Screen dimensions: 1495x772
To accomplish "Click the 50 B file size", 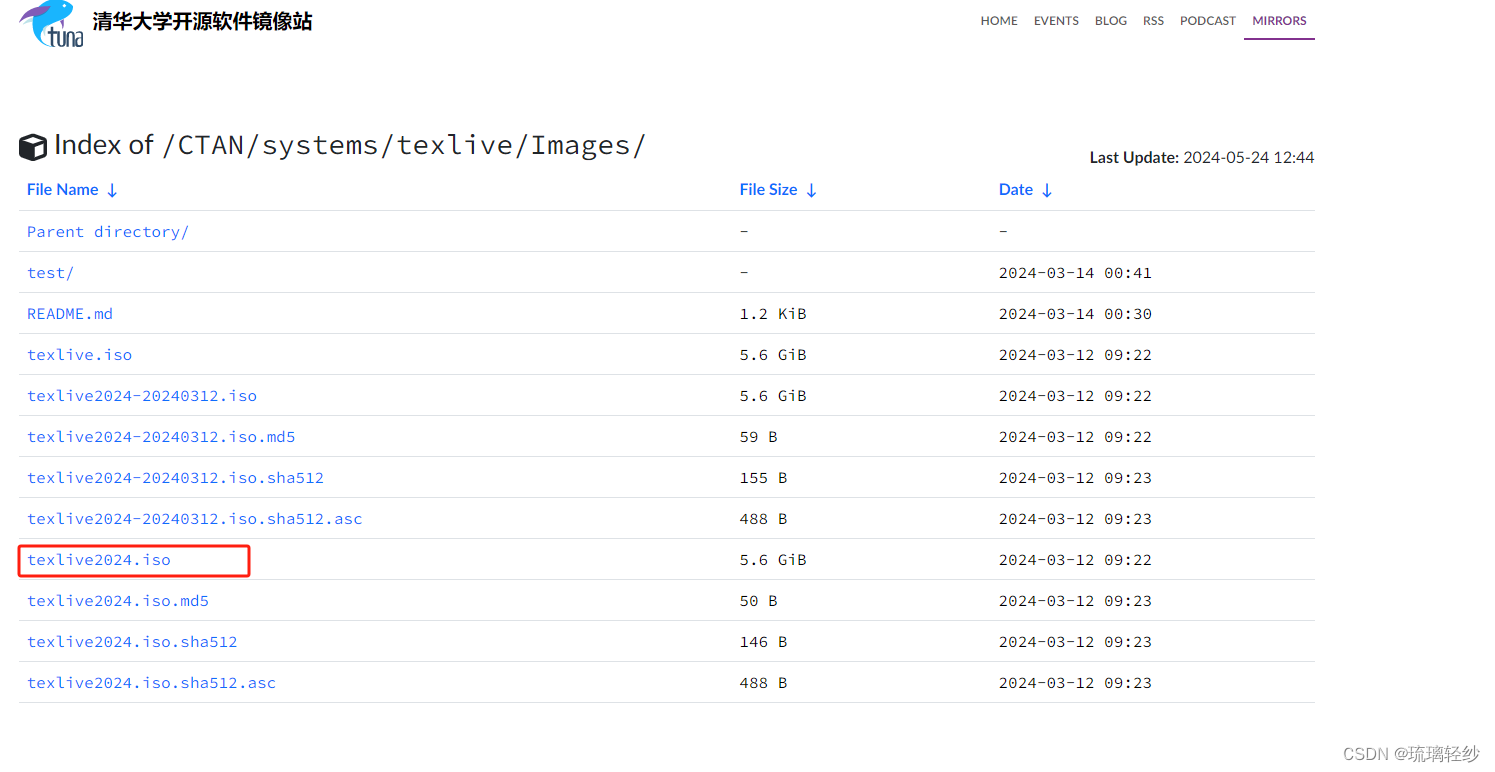I will (x=758, y=601).
